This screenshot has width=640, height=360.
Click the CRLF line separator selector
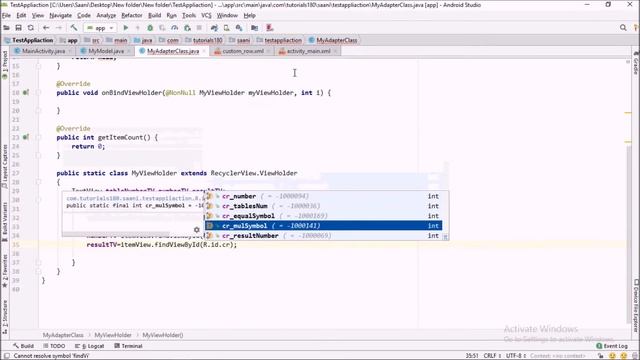click(492, 356)
